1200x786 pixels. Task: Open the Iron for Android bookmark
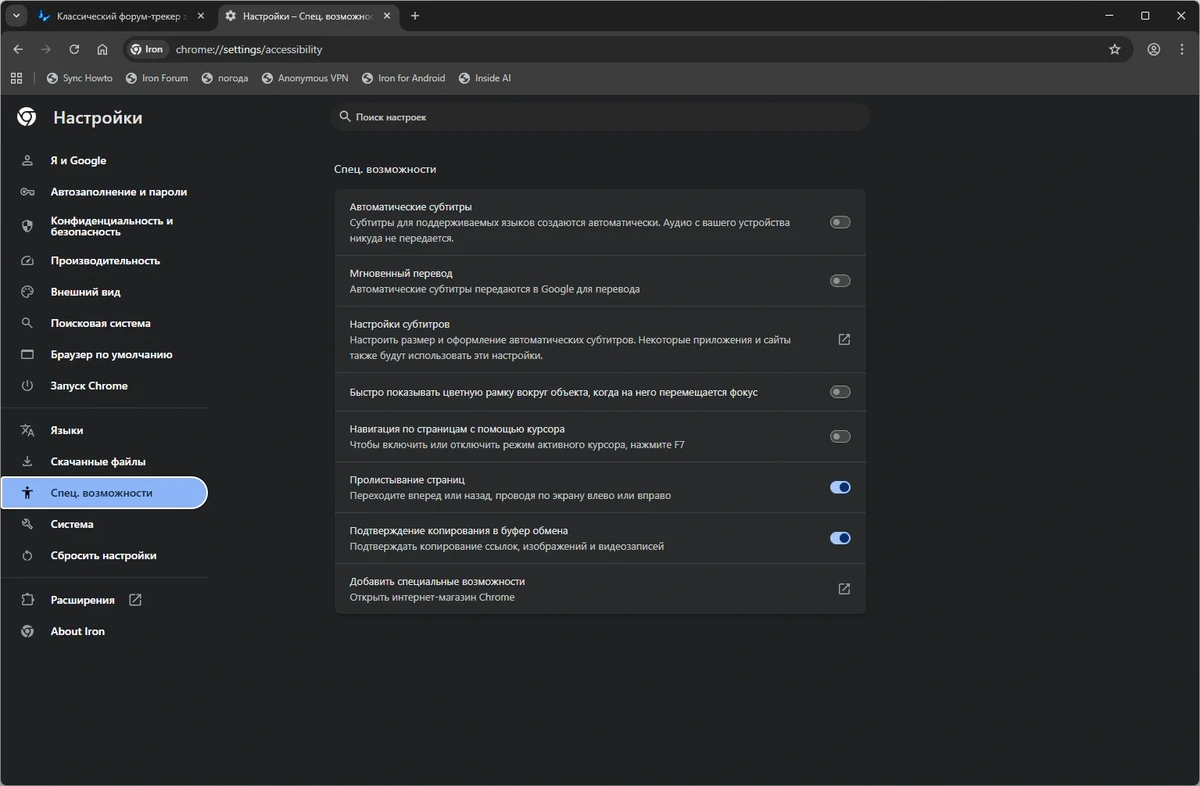pyautogui.click(x=402, y=78)
